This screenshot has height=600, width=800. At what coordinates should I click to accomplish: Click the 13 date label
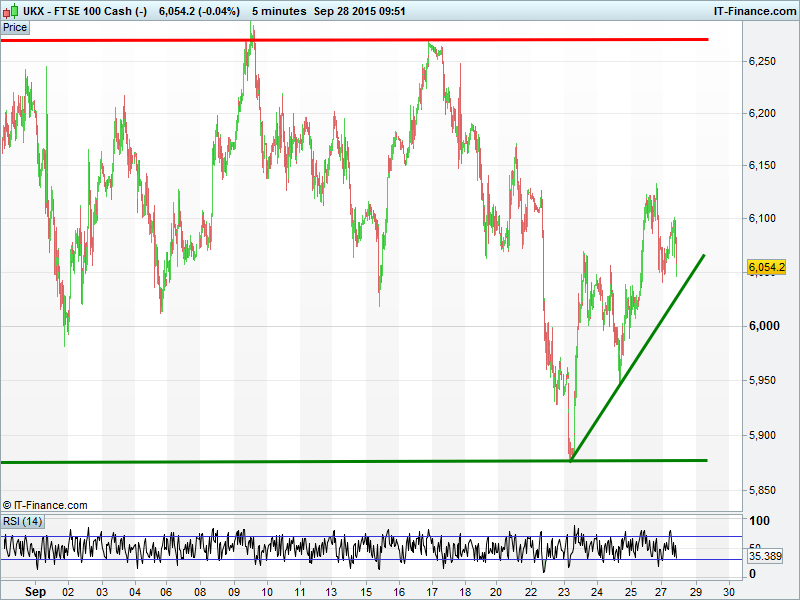click(x=331, y=592)
